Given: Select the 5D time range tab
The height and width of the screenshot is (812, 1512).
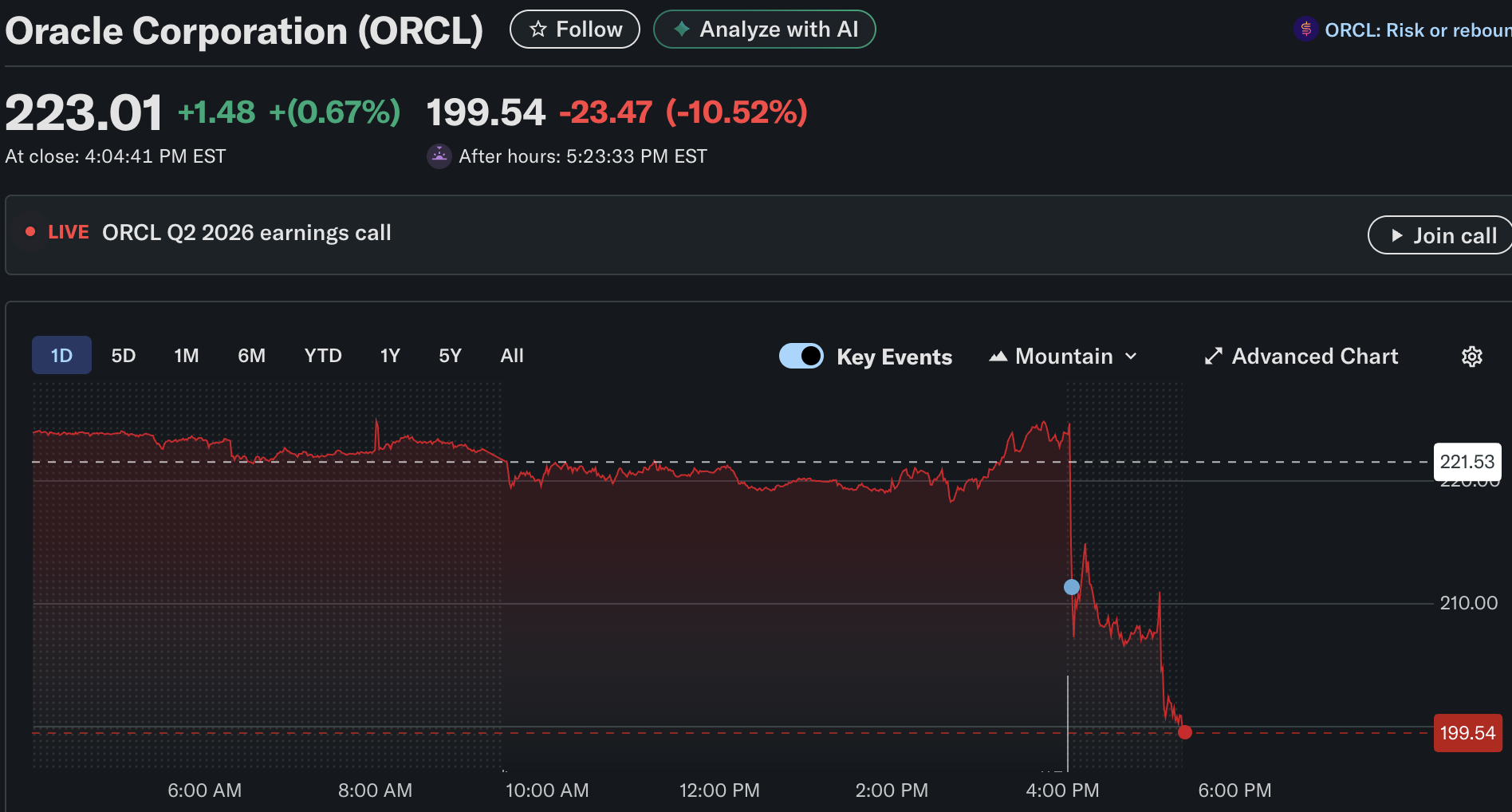Looking at the screenshot, I should click(x=124, y=355).
